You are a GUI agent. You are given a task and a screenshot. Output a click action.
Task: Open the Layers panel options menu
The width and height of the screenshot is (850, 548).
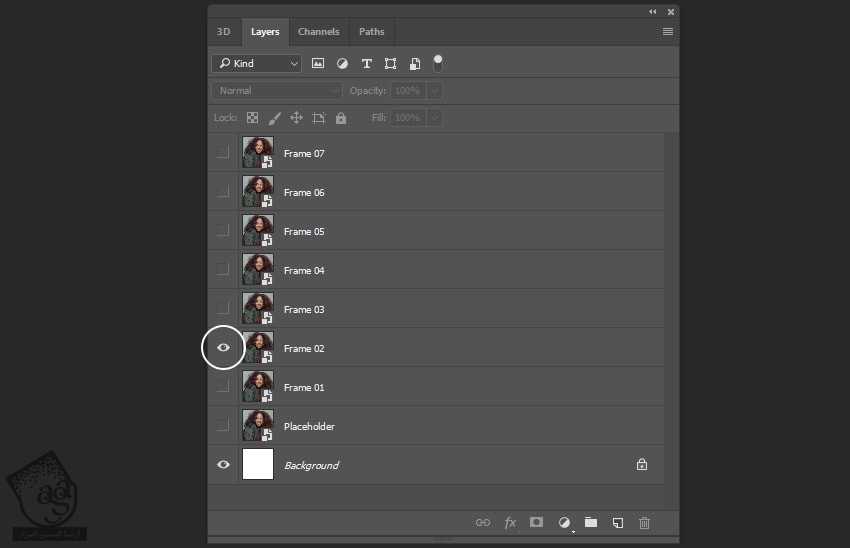coord(668,31)
